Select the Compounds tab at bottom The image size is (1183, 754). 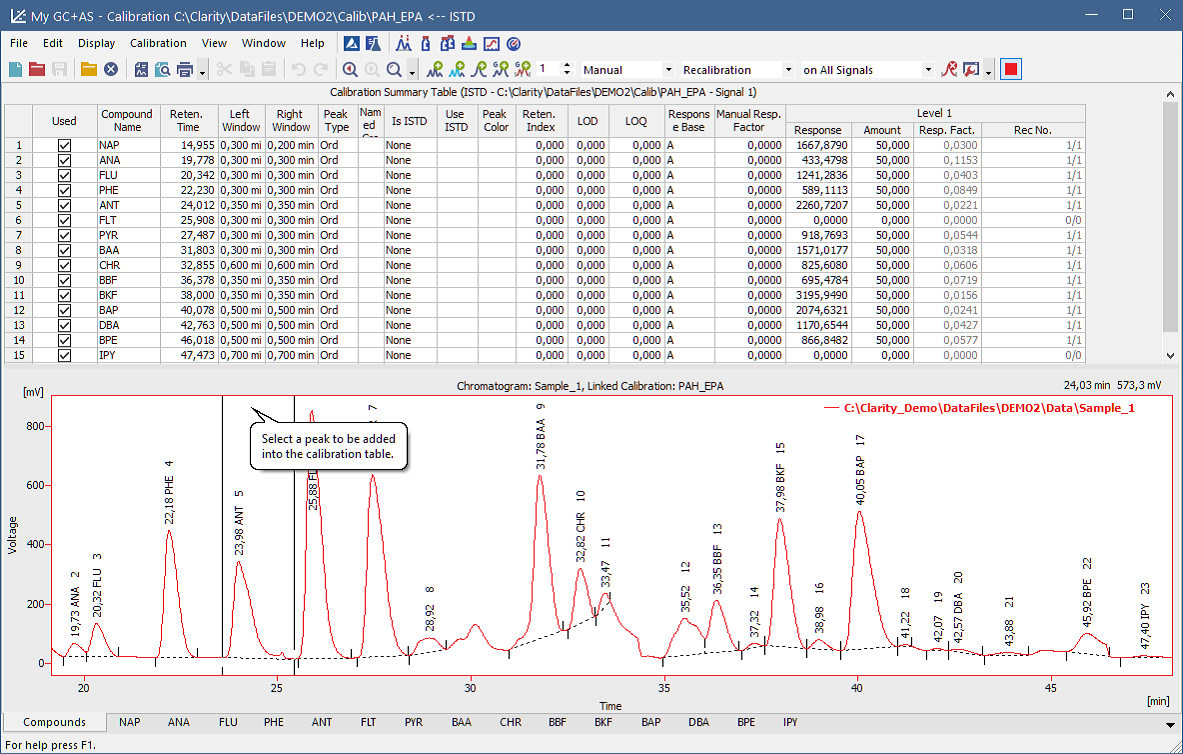[54, 721]
